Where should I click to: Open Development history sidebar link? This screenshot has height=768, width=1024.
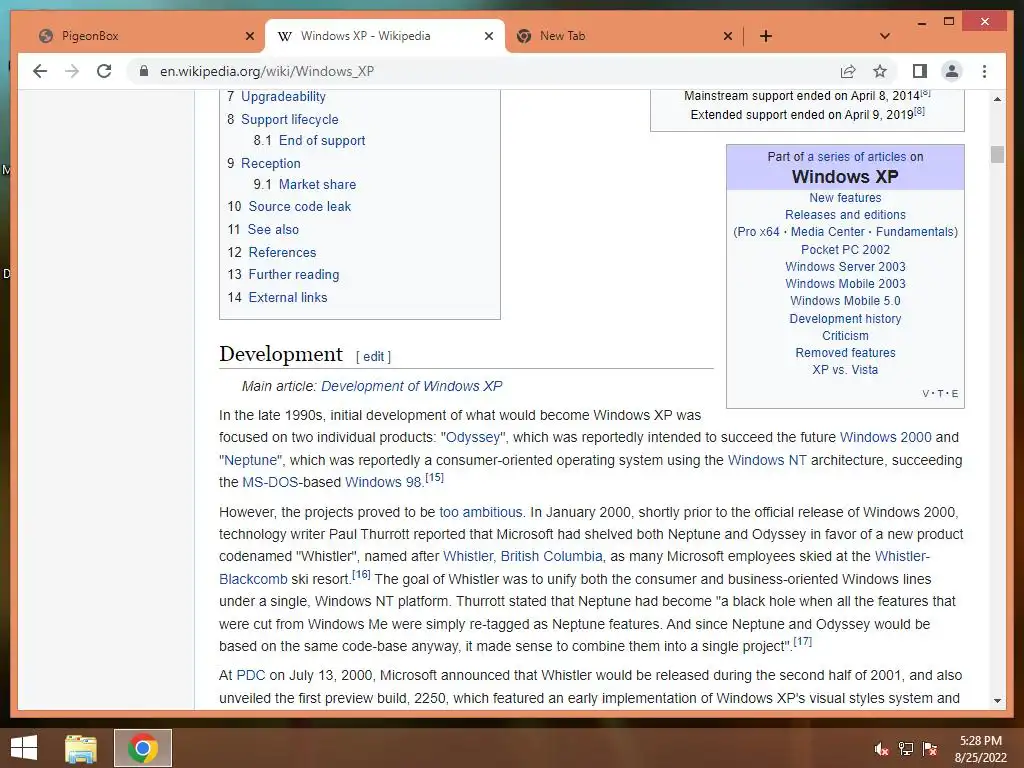845,319
